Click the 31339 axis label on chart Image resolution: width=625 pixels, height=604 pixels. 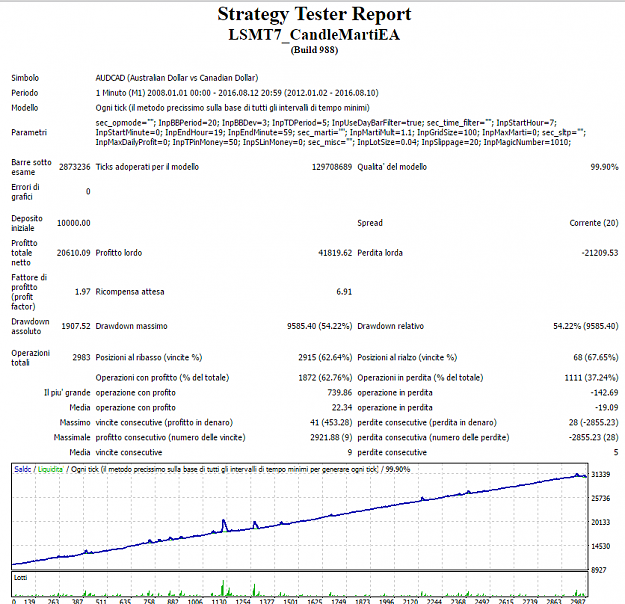[601, 474]
